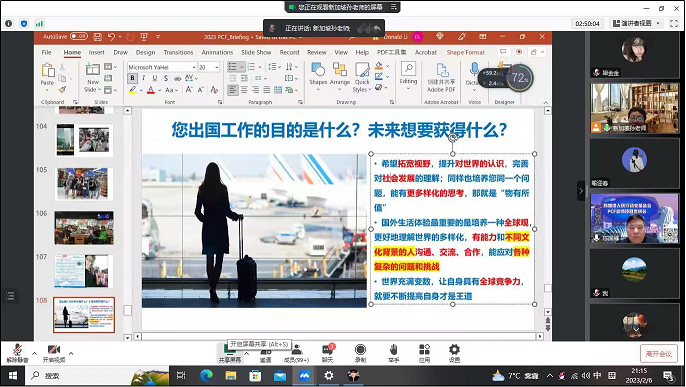Click the New Slide icon
Screen dimensions: 686x387
(x=93, y=69)
